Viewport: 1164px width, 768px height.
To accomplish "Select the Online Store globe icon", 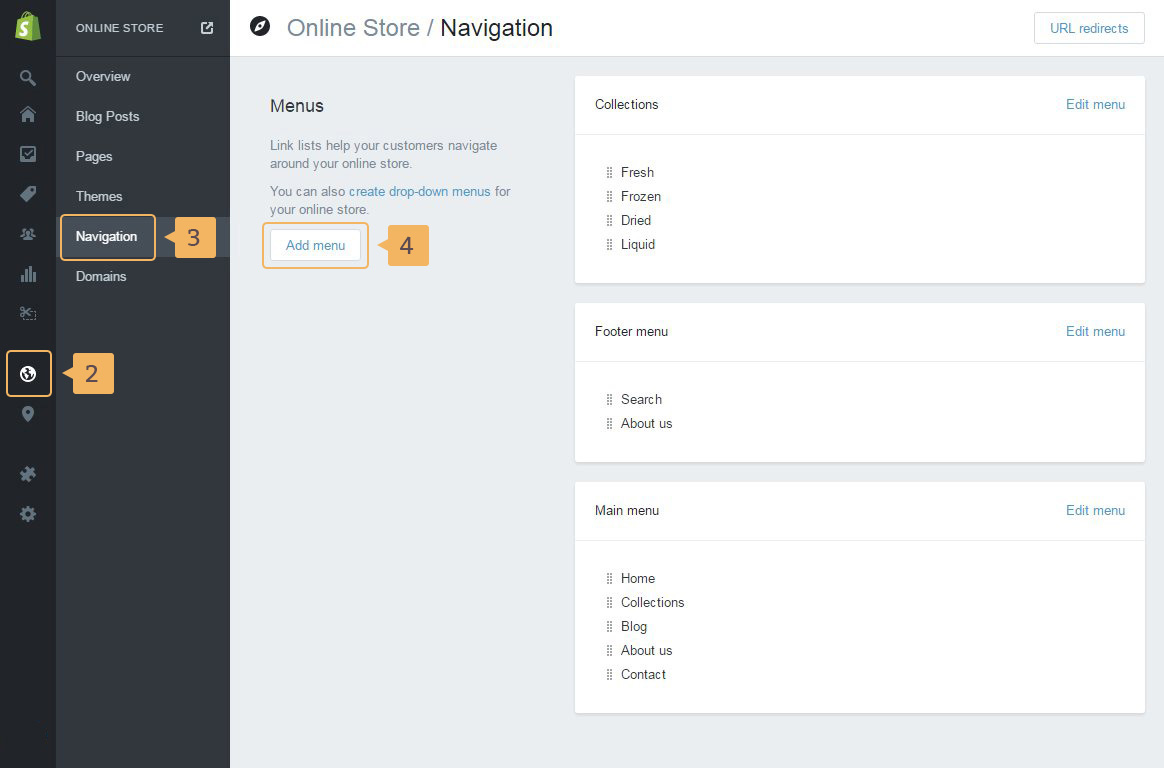I will pyautogui.click(x=28, y=374).
